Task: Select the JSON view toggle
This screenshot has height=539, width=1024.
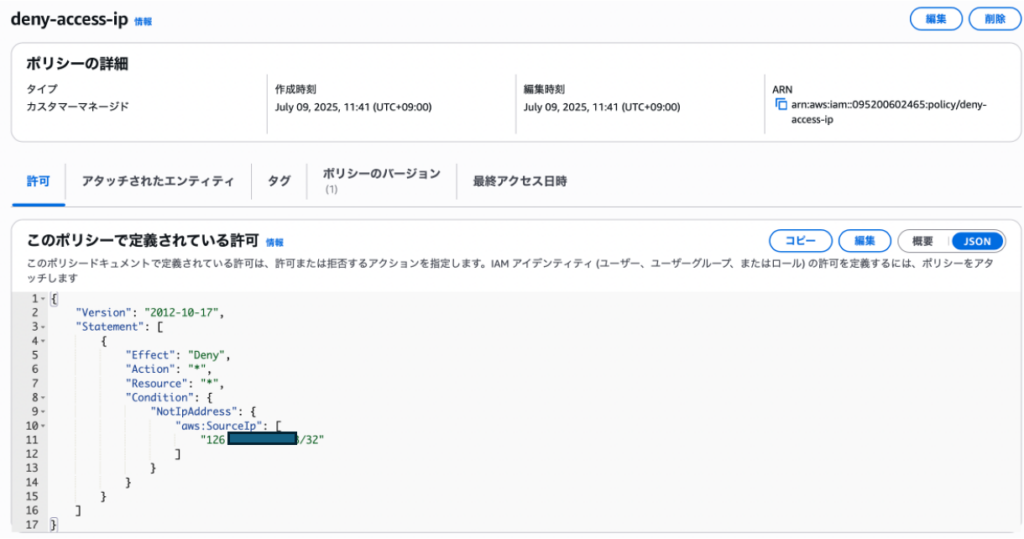Action: tap(977, 241)
